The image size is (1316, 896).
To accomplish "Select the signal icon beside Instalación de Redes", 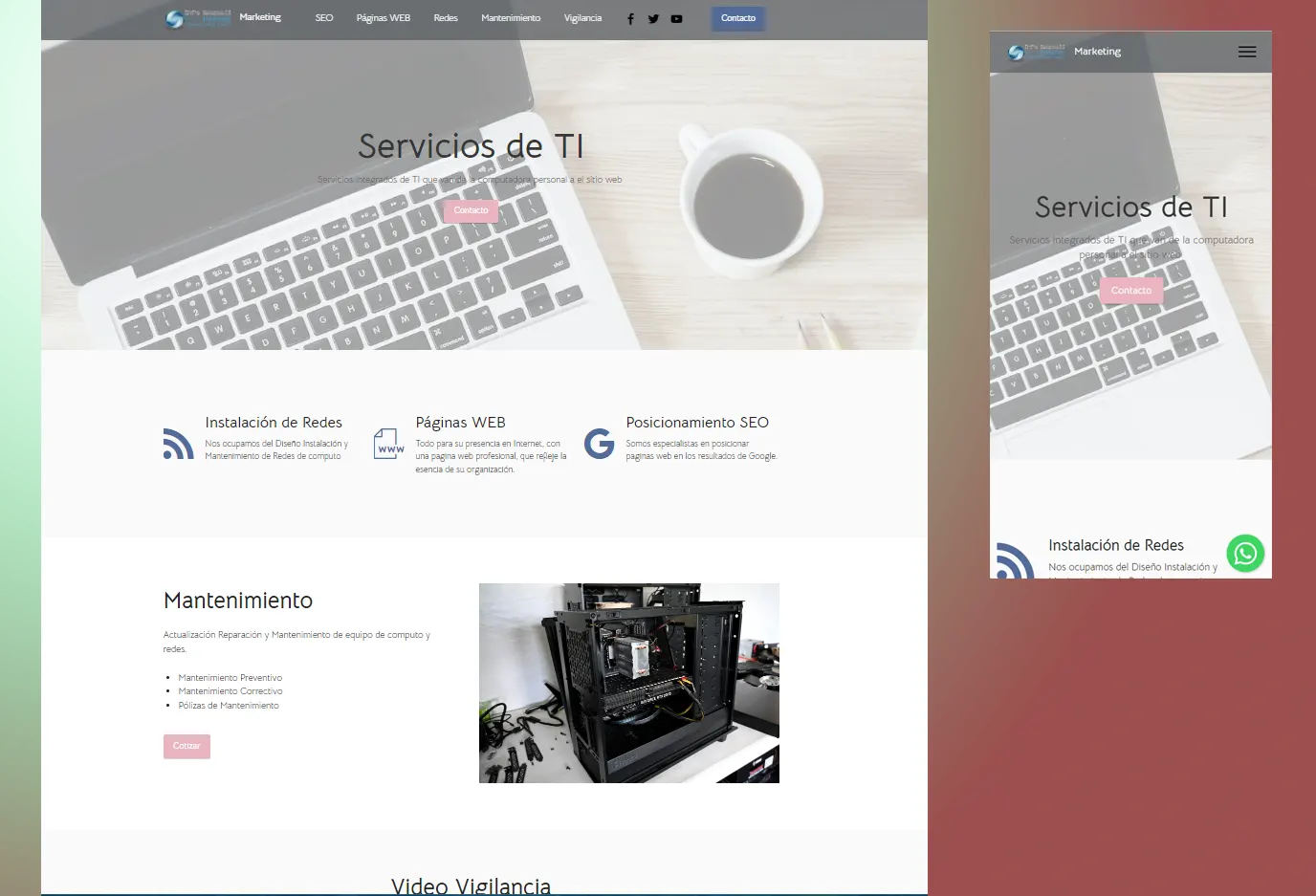I will pos(178,443).
